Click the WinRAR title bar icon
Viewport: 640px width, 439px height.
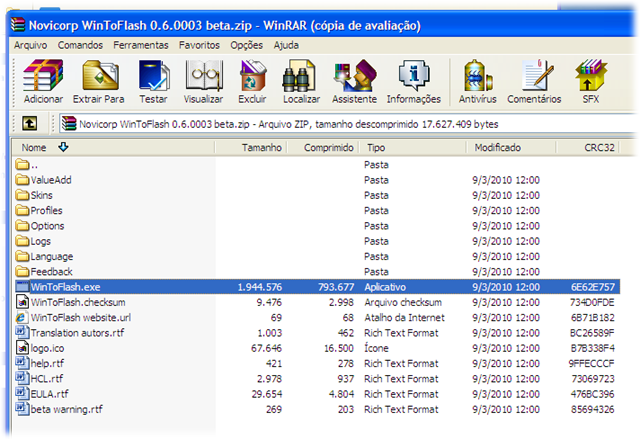point(18,24)
